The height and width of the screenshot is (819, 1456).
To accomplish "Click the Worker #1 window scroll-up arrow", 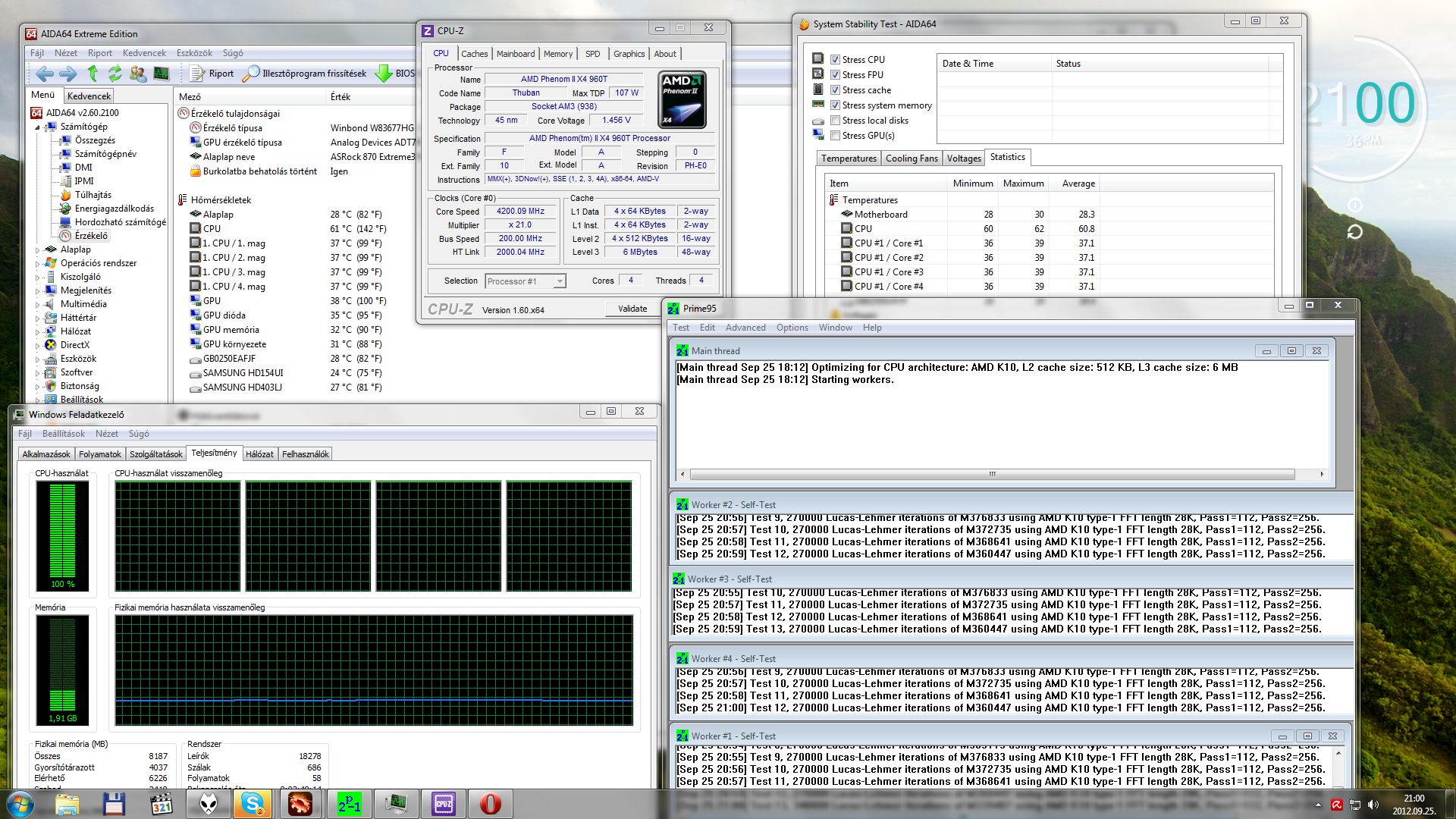I will tap(1338, 752).
